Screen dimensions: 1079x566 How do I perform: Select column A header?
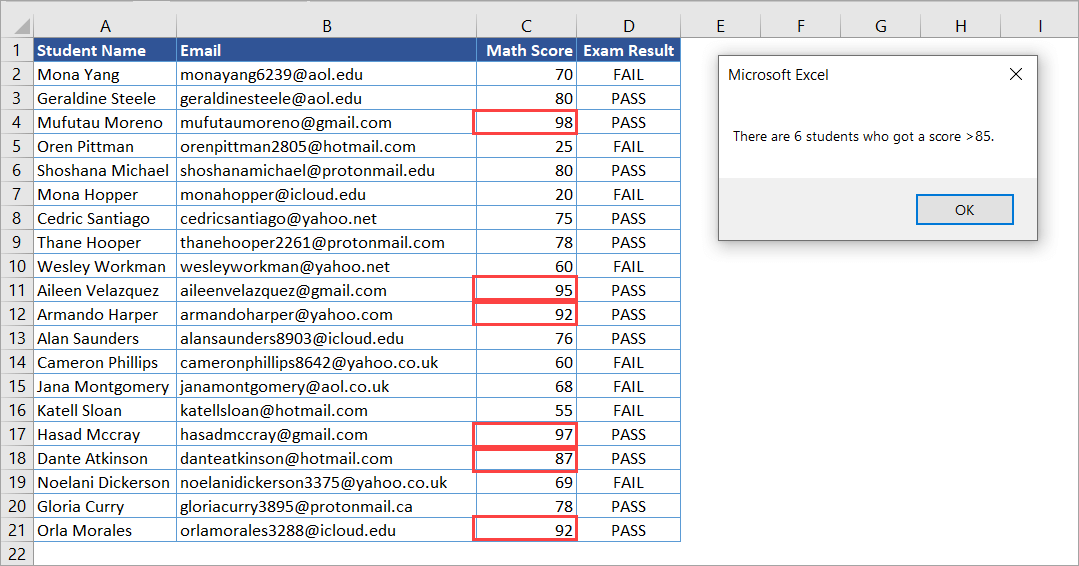click(x=105, y=26)
